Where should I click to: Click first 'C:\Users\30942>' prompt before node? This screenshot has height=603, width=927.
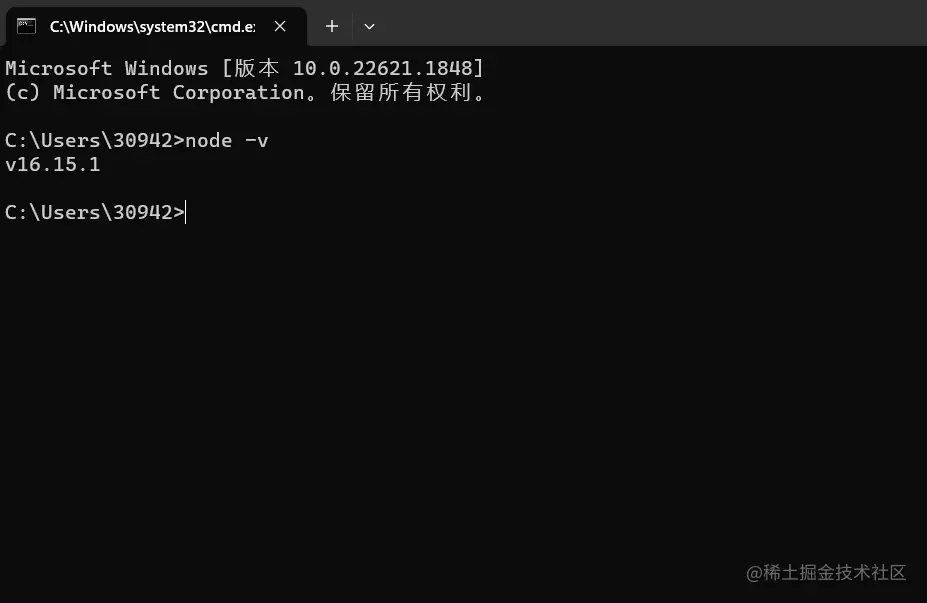(x=94, y=140)
